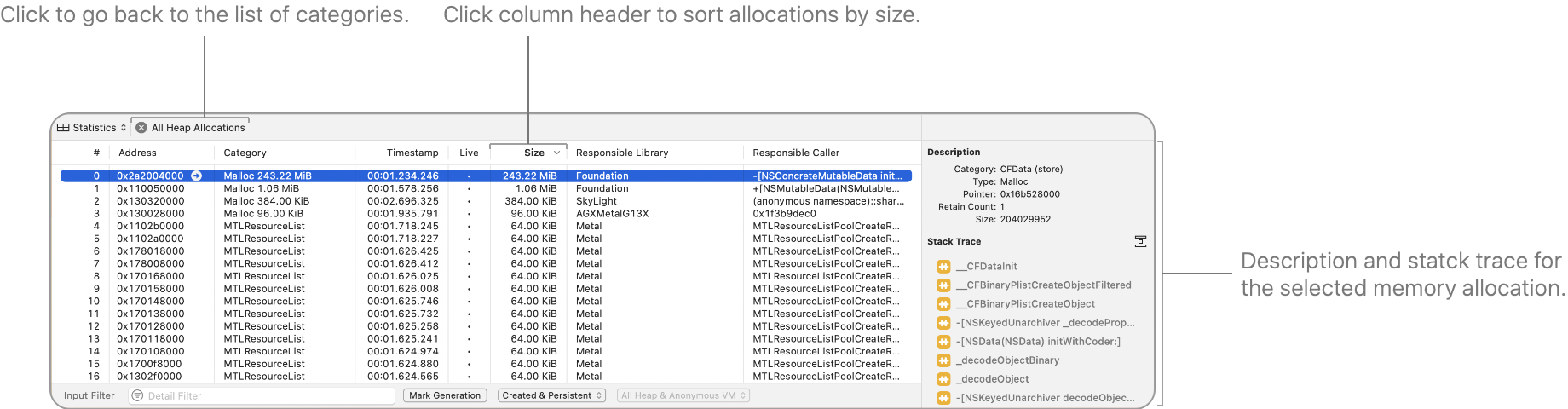This screenshot has height=409, width=1568.
Task: Open the Statistics view dropdown
Action: tap(92, 128)
